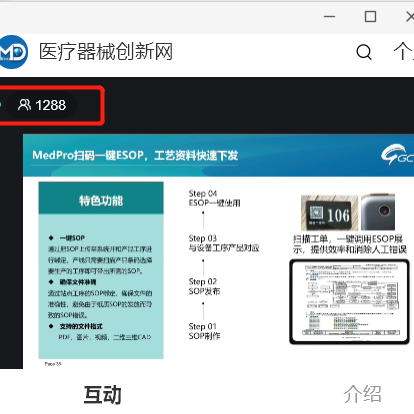Click the 特色功能 panel header
The image size is (414, 414).
pyautogui.click(x=101, y=198)
